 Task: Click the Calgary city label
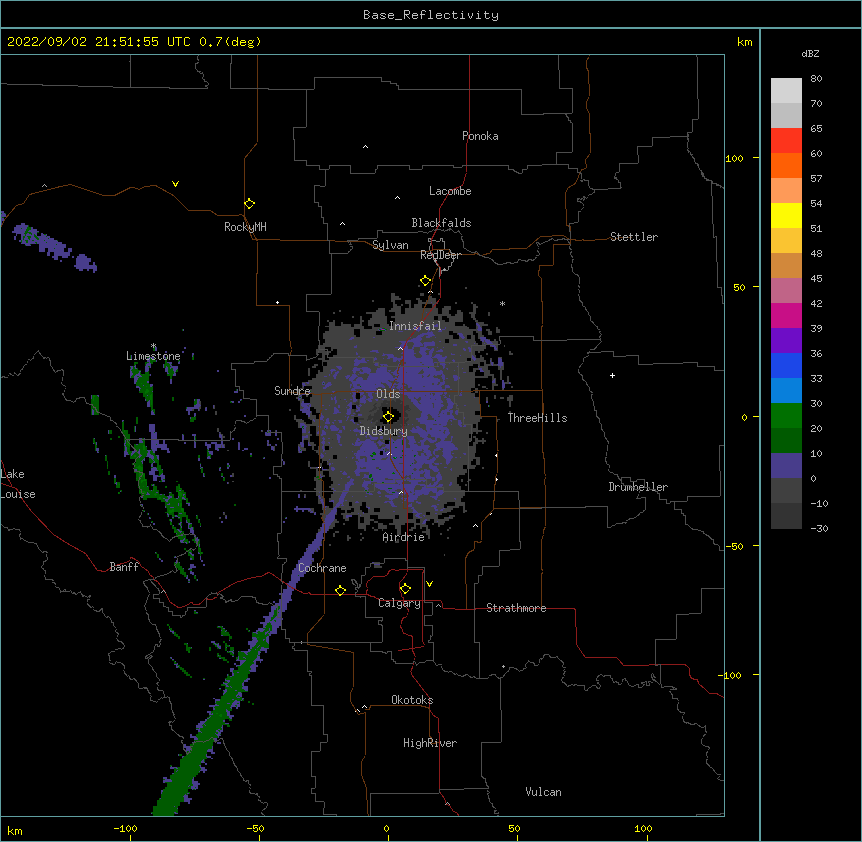[399, 603]
